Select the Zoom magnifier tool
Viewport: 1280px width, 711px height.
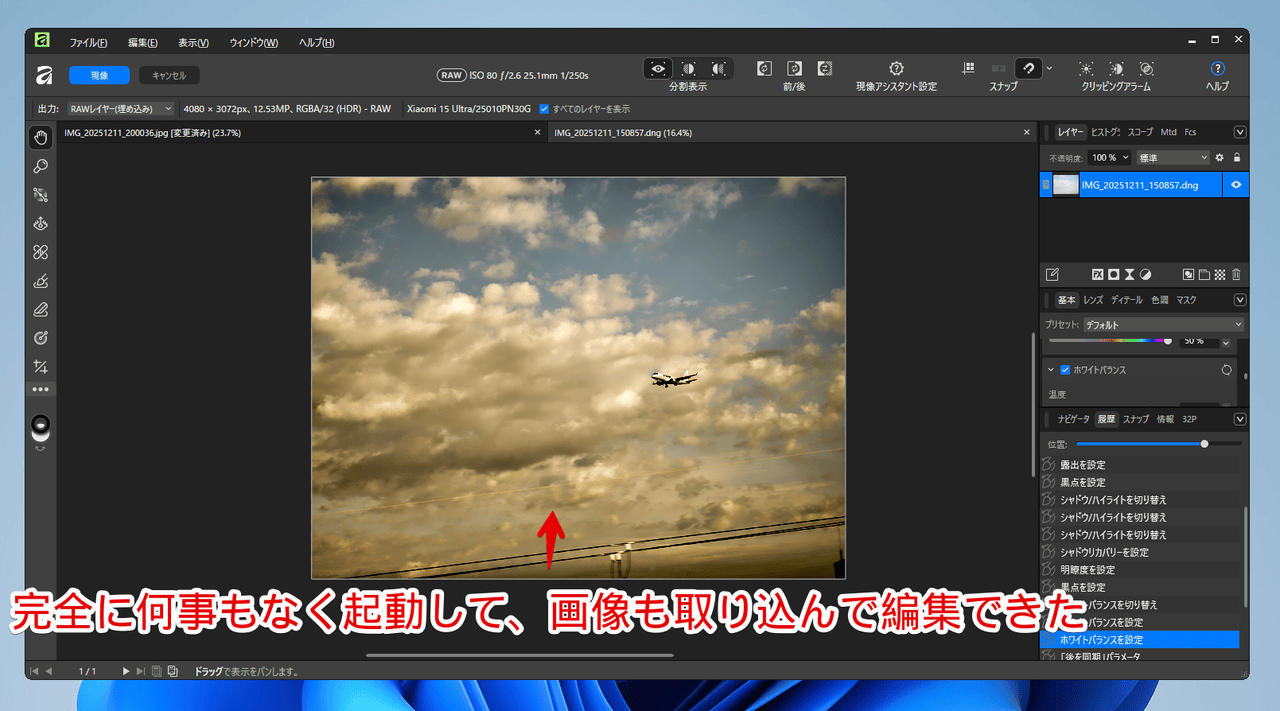[x=40, y=166]
